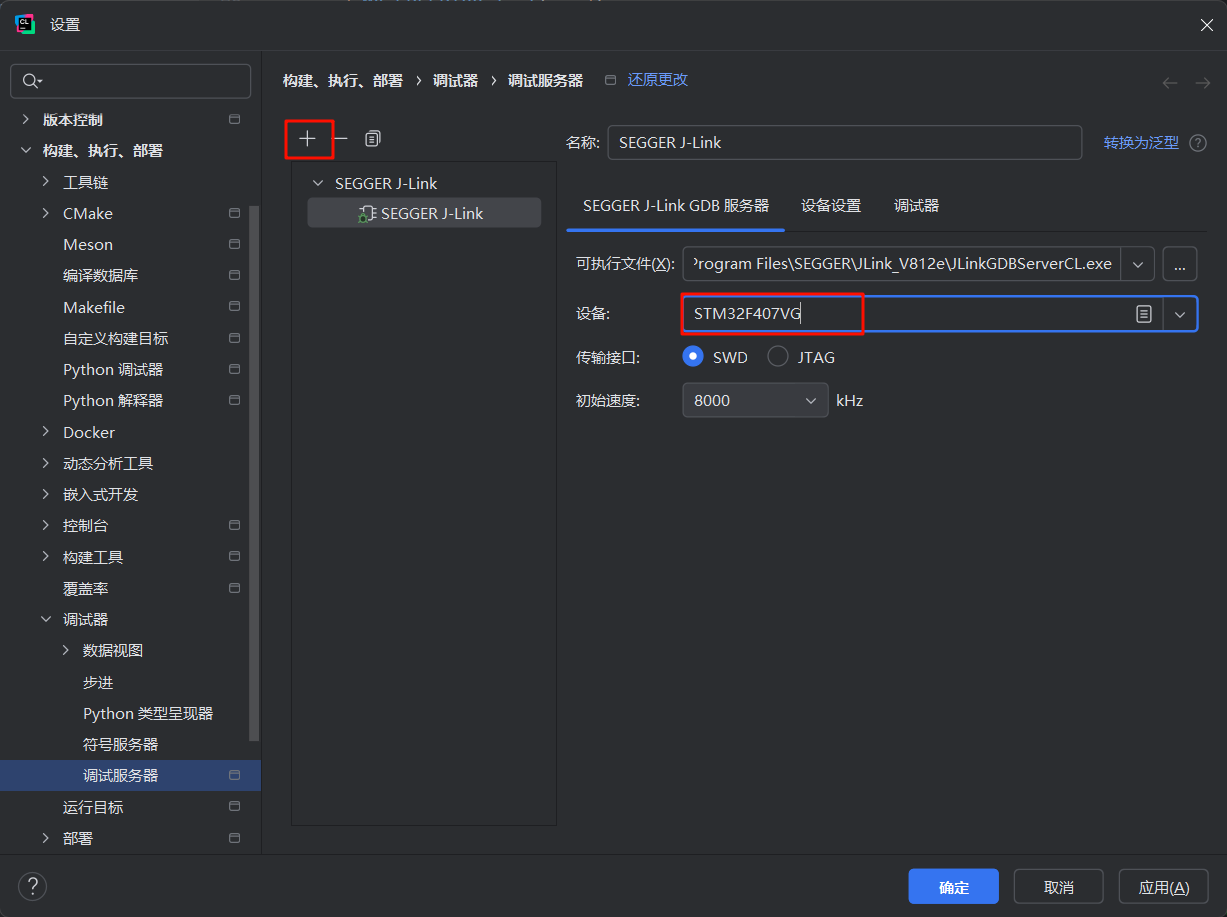The image size is (1227, 917).
Task: Click the project-level icon next to Python 解释器
Action: [x=235, y=400]
